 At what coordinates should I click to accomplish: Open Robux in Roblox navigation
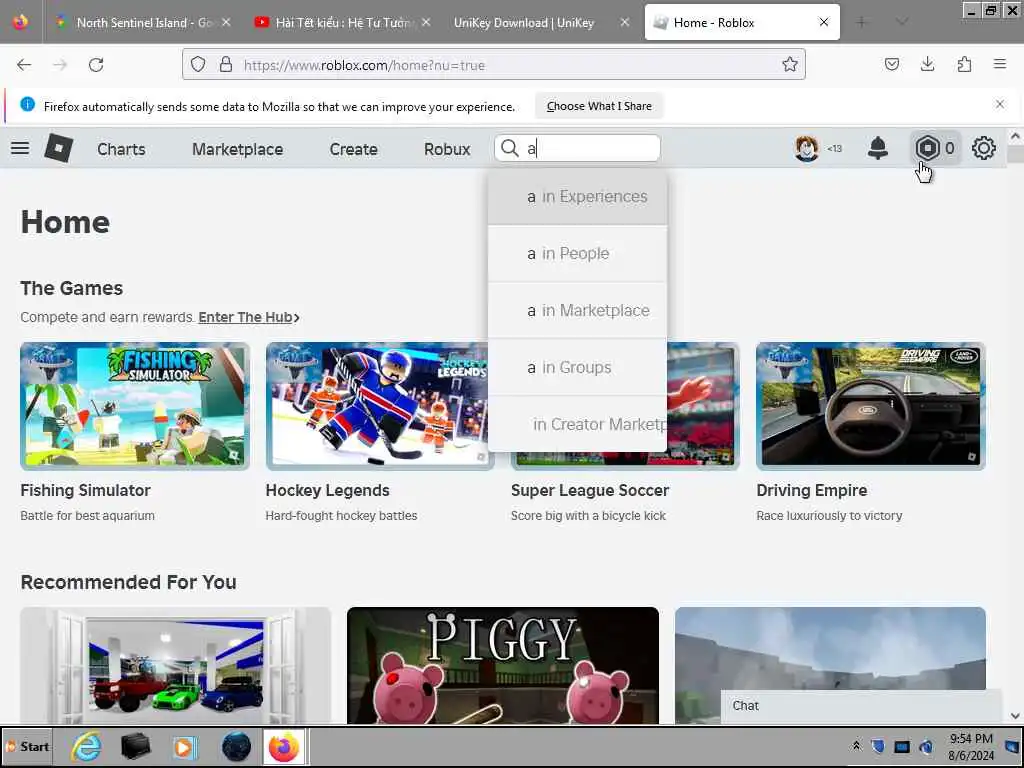(x=447, y=149)
